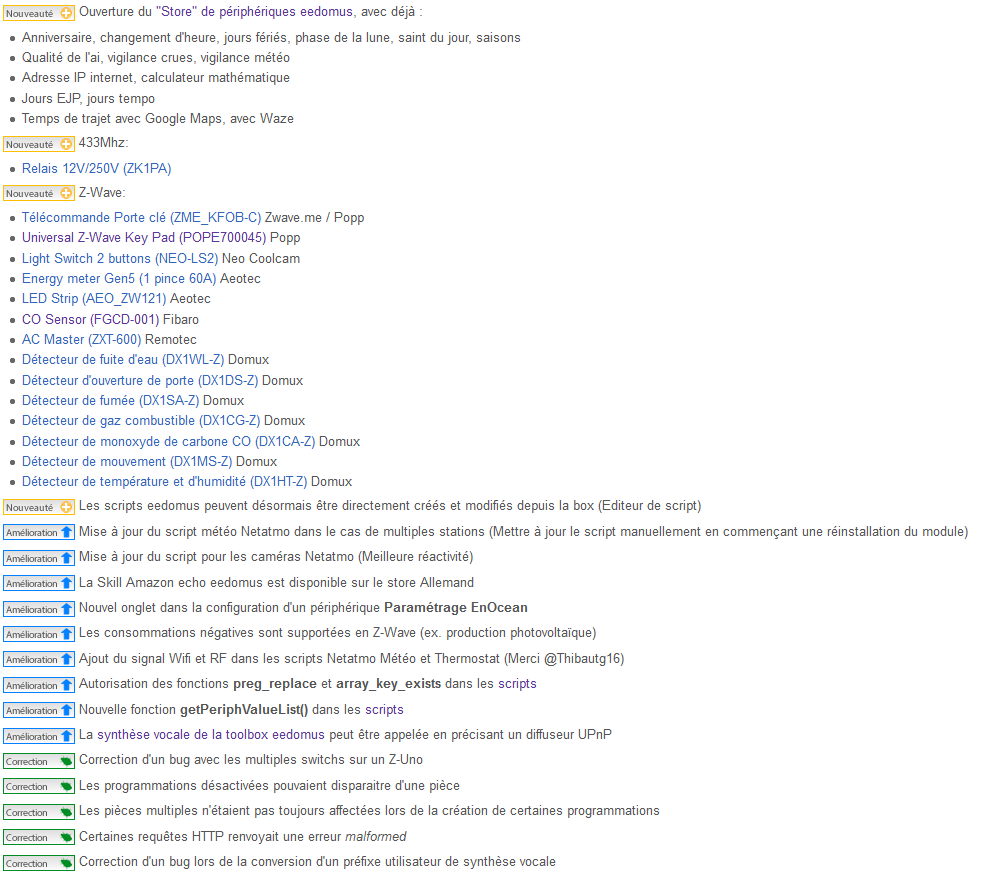Click the Amélioration badge beside the getPeriphValueList() line
The width and height of the screenshot is (981, 877).
tap(39, 711)
